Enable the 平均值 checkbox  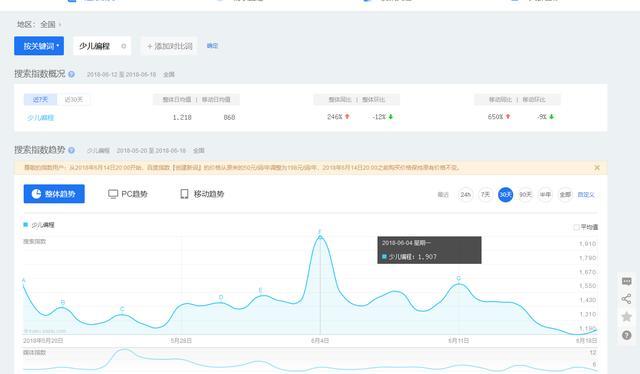point(576,227)
